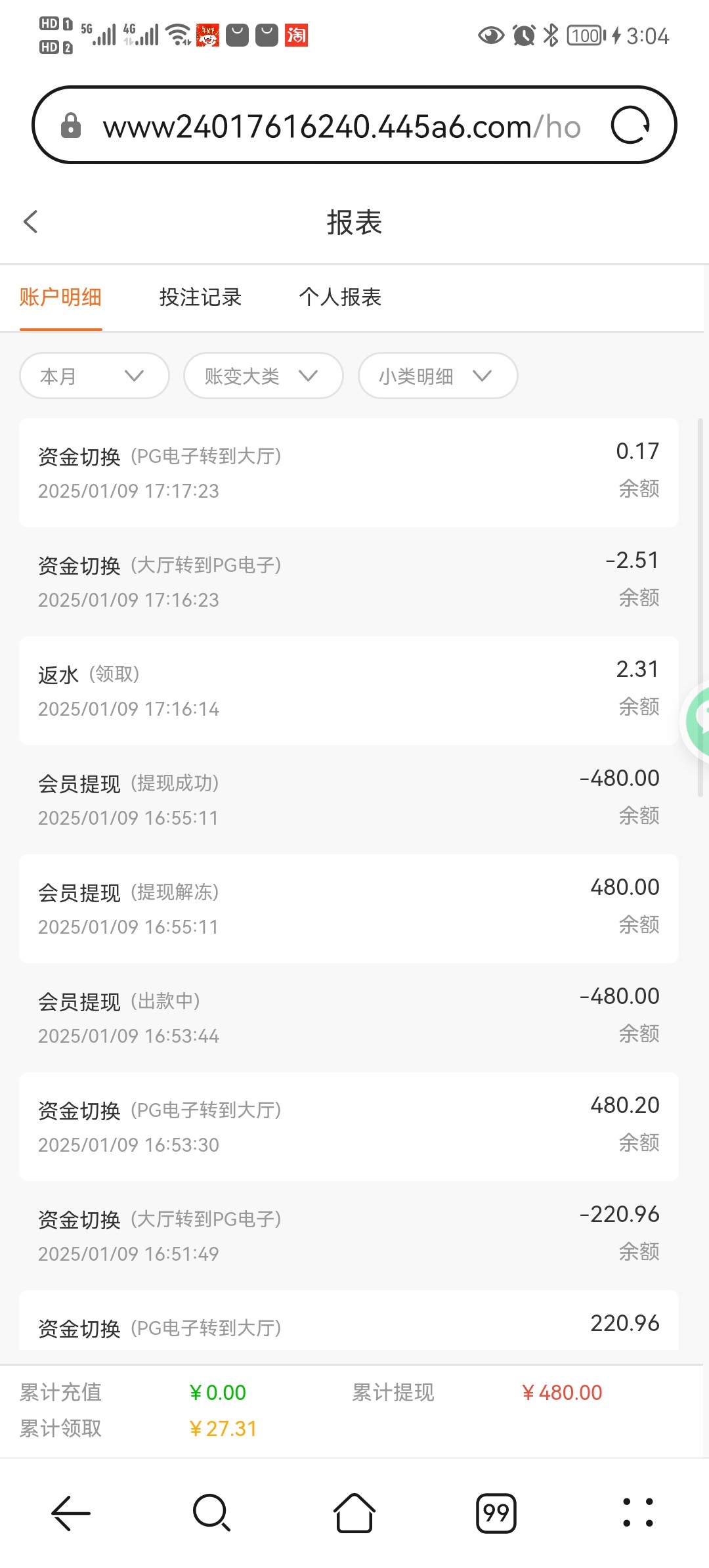Go to the browser home page icon
Image resolution: width=709 pixels, height=1568 pixels.
click(354, 1513)
